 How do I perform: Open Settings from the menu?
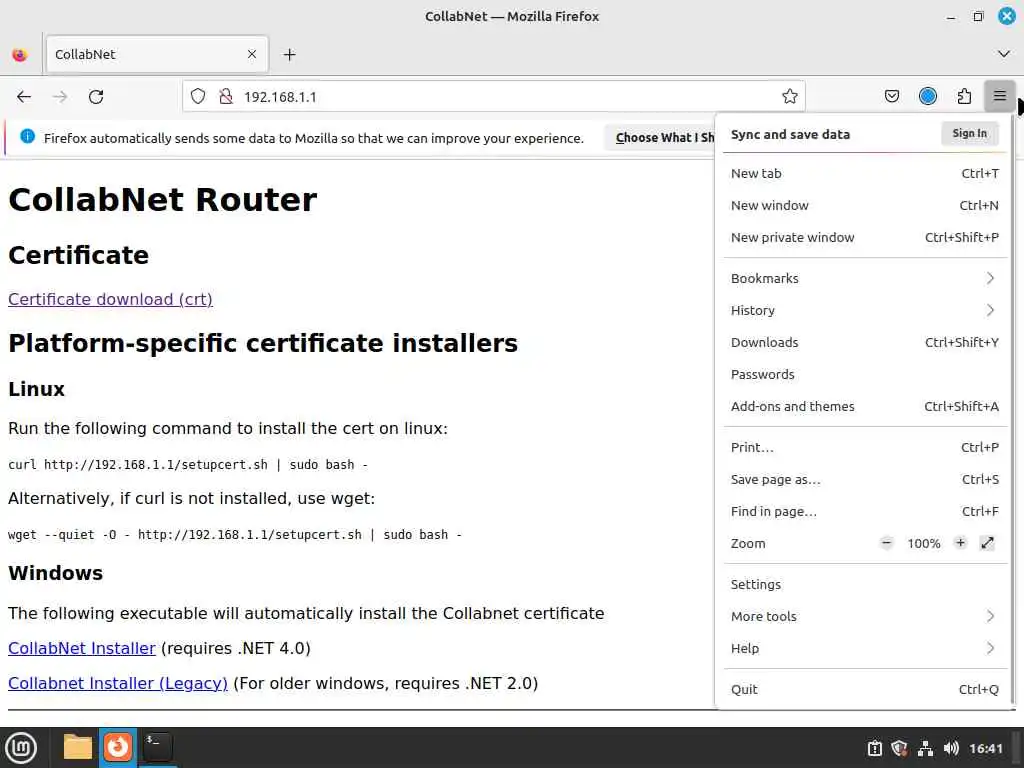865,584
